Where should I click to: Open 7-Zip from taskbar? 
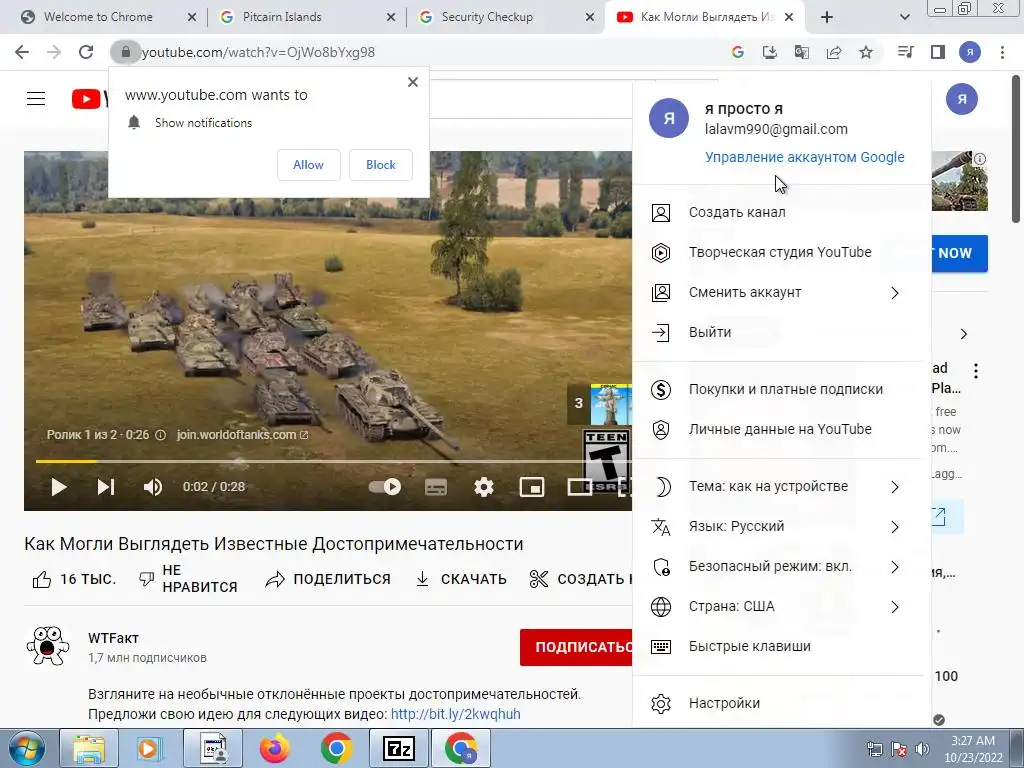(x=399, y=748)
